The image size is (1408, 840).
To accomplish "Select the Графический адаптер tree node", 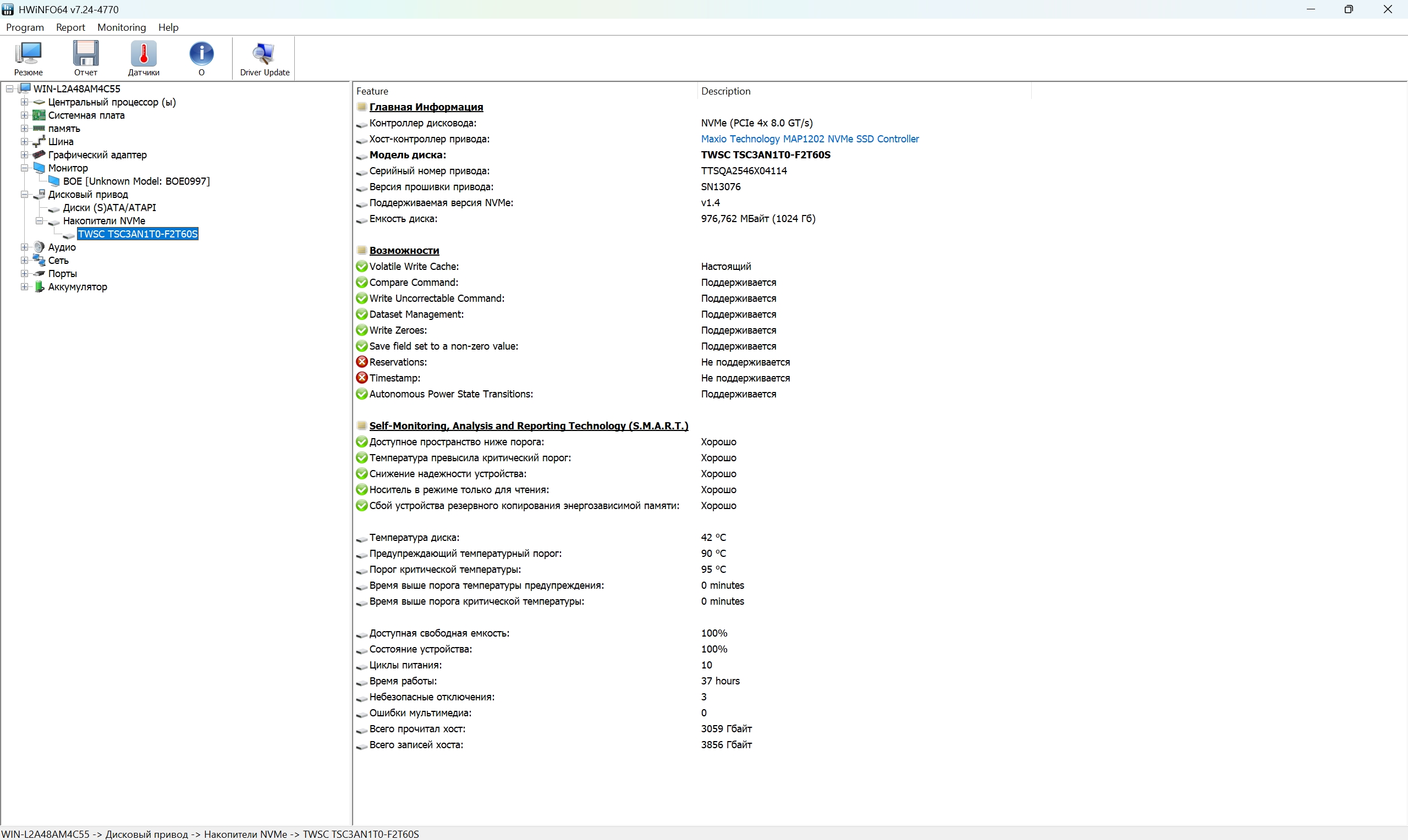I will pyautogui.click(x=97, y=154).
